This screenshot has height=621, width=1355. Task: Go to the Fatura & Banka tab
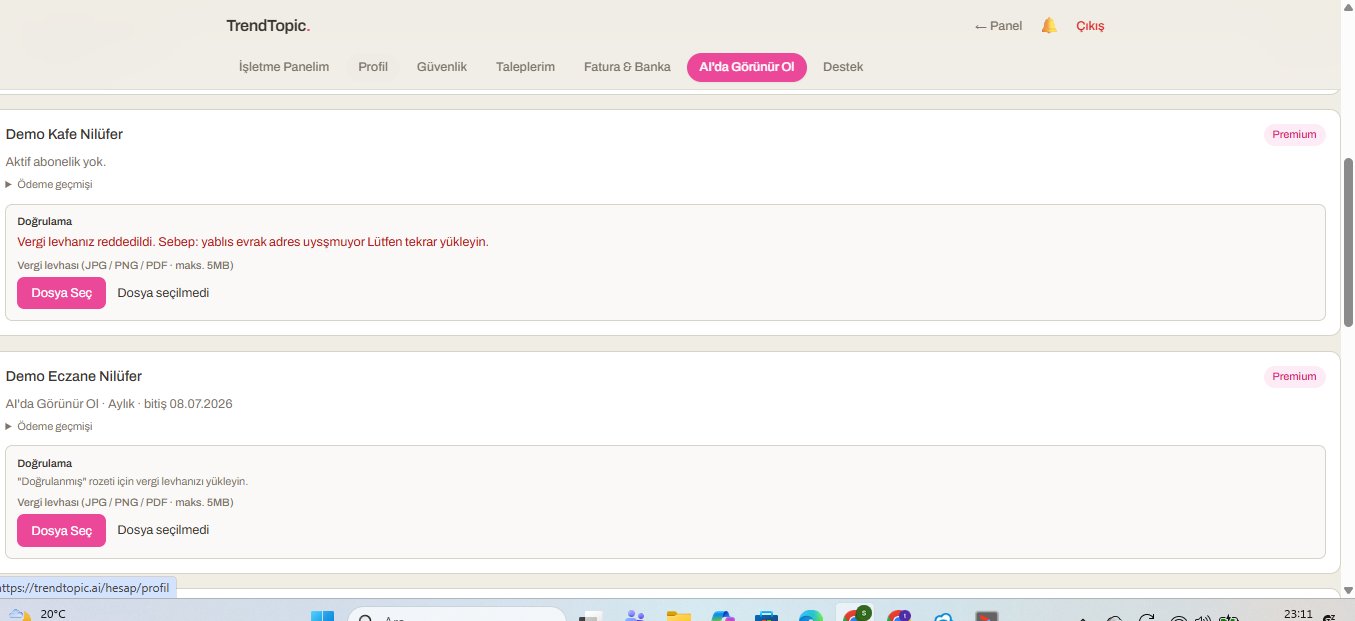point(627,67)
